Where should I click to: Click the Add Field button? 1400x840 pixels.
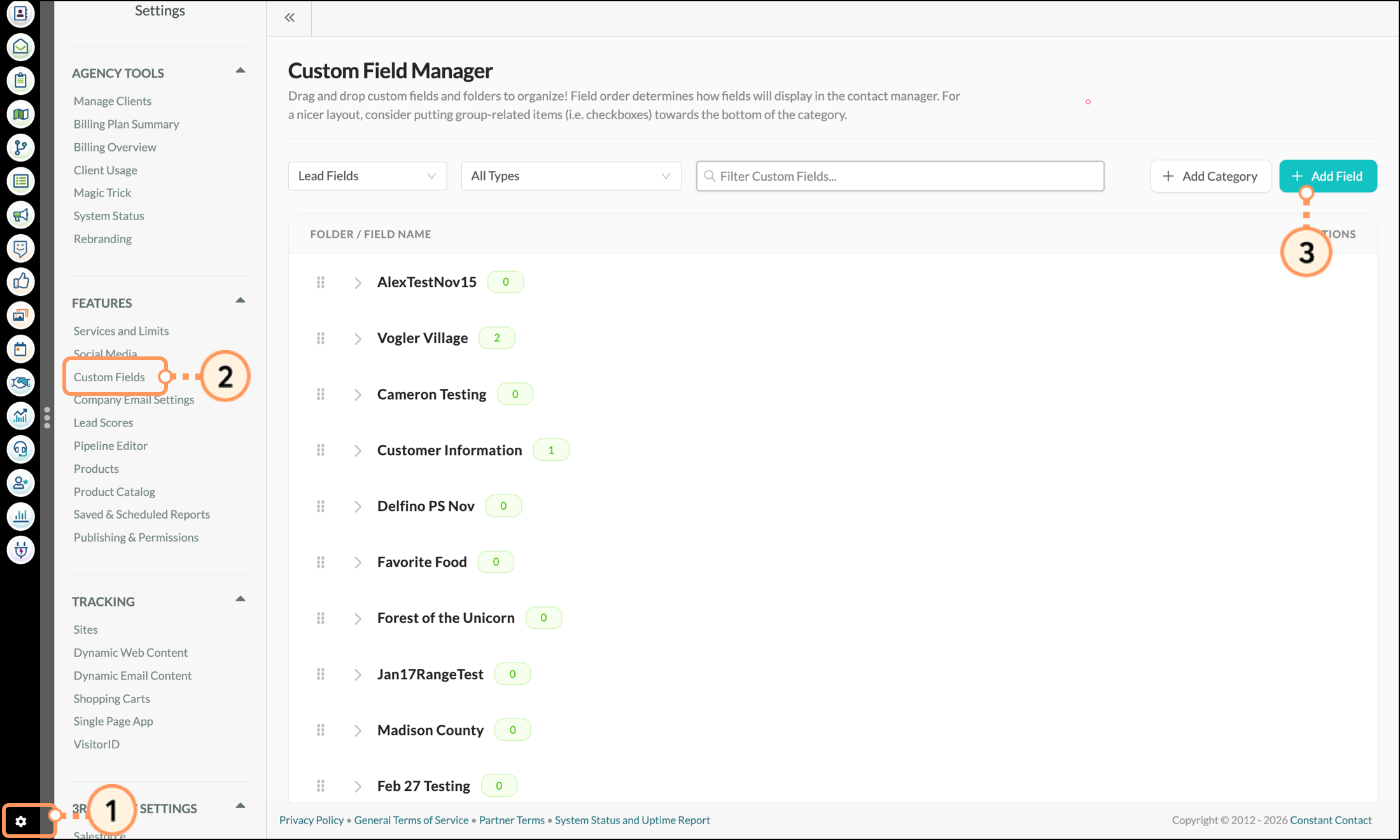(x=1328, y=176)
